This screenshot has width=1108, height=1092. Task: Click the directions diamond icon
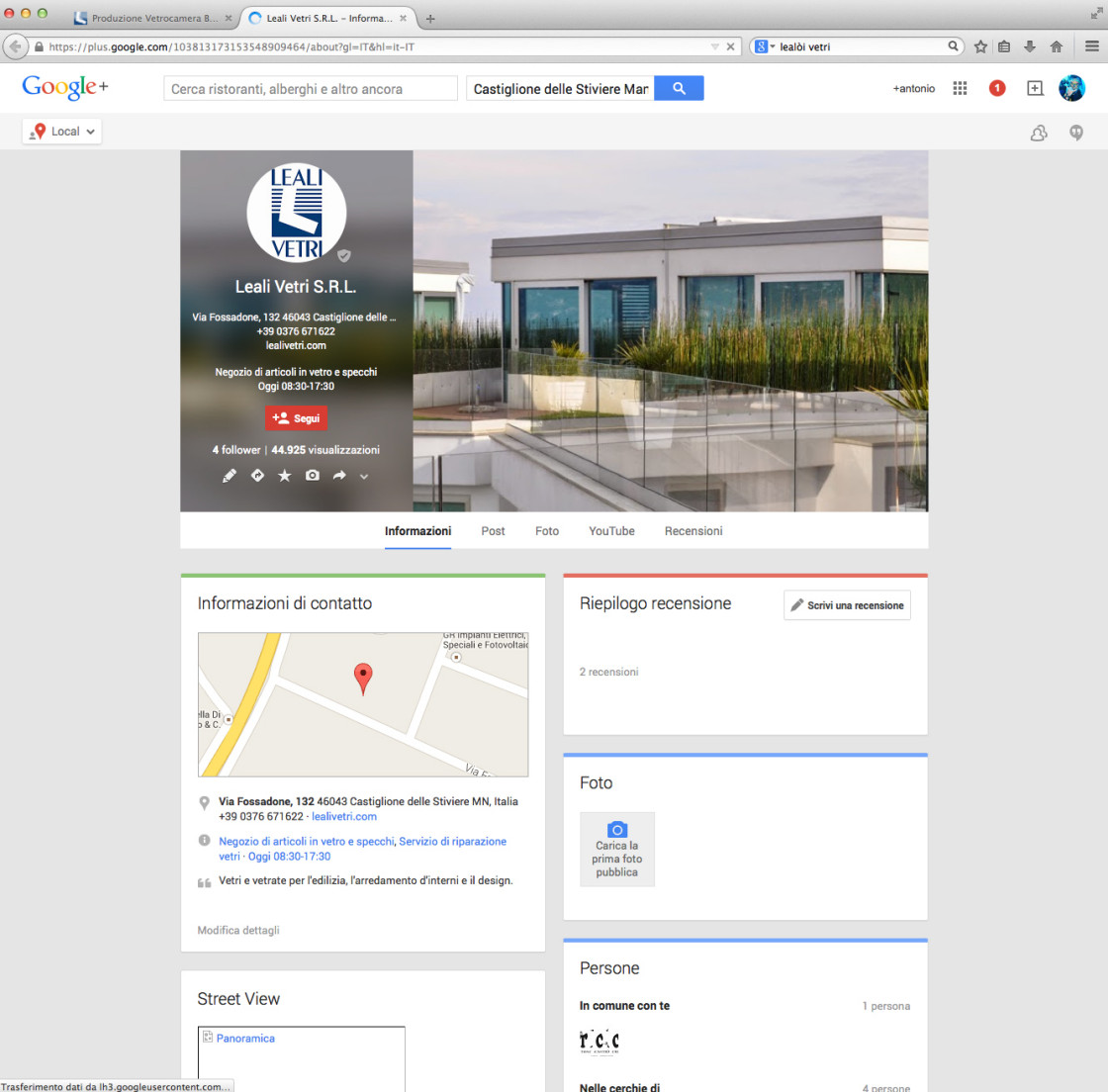point(257,476)
